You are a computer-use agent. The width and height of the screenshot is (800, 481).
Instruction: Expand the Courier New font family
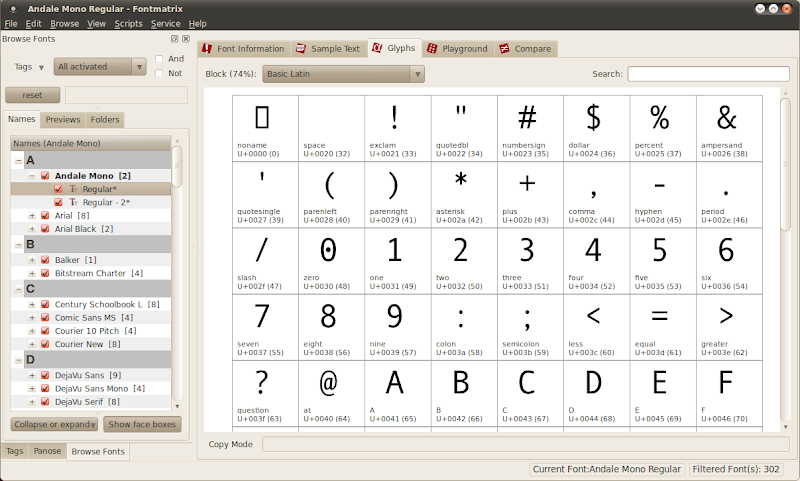click(x=32, y=344)
